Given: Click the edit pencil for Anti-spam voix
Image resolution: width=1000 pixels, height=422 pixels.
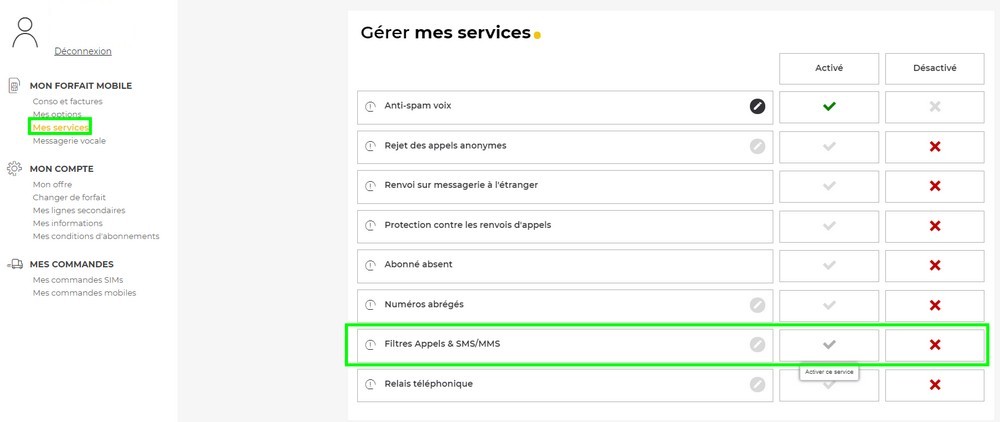Looking at the screenshot, I should point(757,106).
